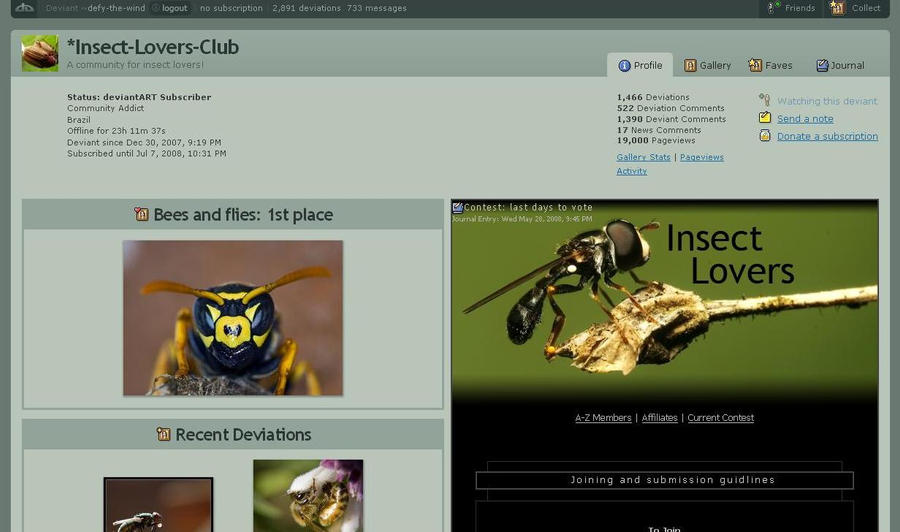The width and height of the screenshot is (900, 532).
Task: Open the Friends menu icon
Action: [x=773, y=7]
